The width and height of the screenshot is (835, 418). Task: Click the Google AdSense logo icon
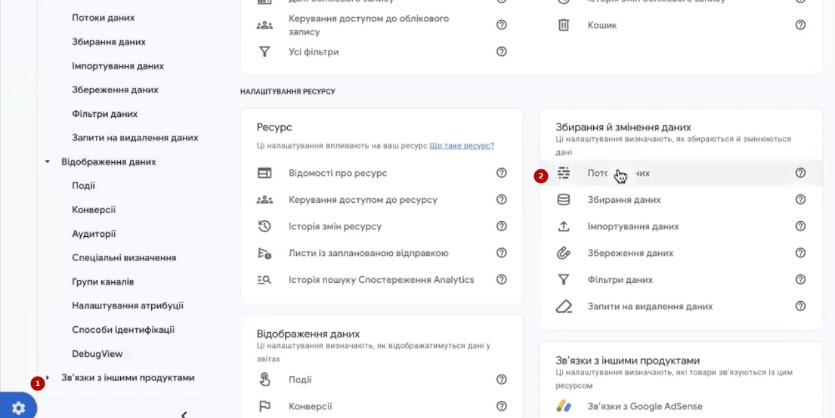pyautogui.click(x=564, y=408)
